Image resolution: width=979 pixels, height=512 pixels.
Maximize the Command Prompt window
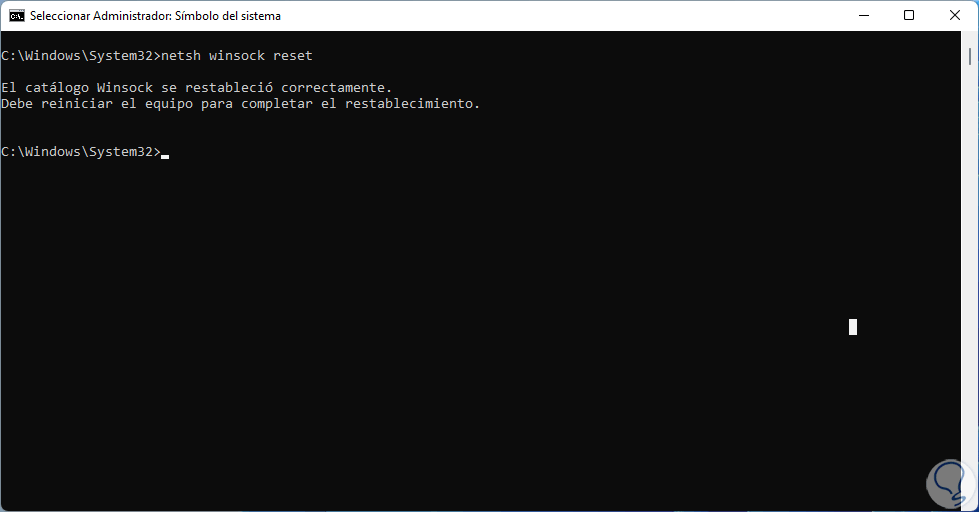pos(909,16)
